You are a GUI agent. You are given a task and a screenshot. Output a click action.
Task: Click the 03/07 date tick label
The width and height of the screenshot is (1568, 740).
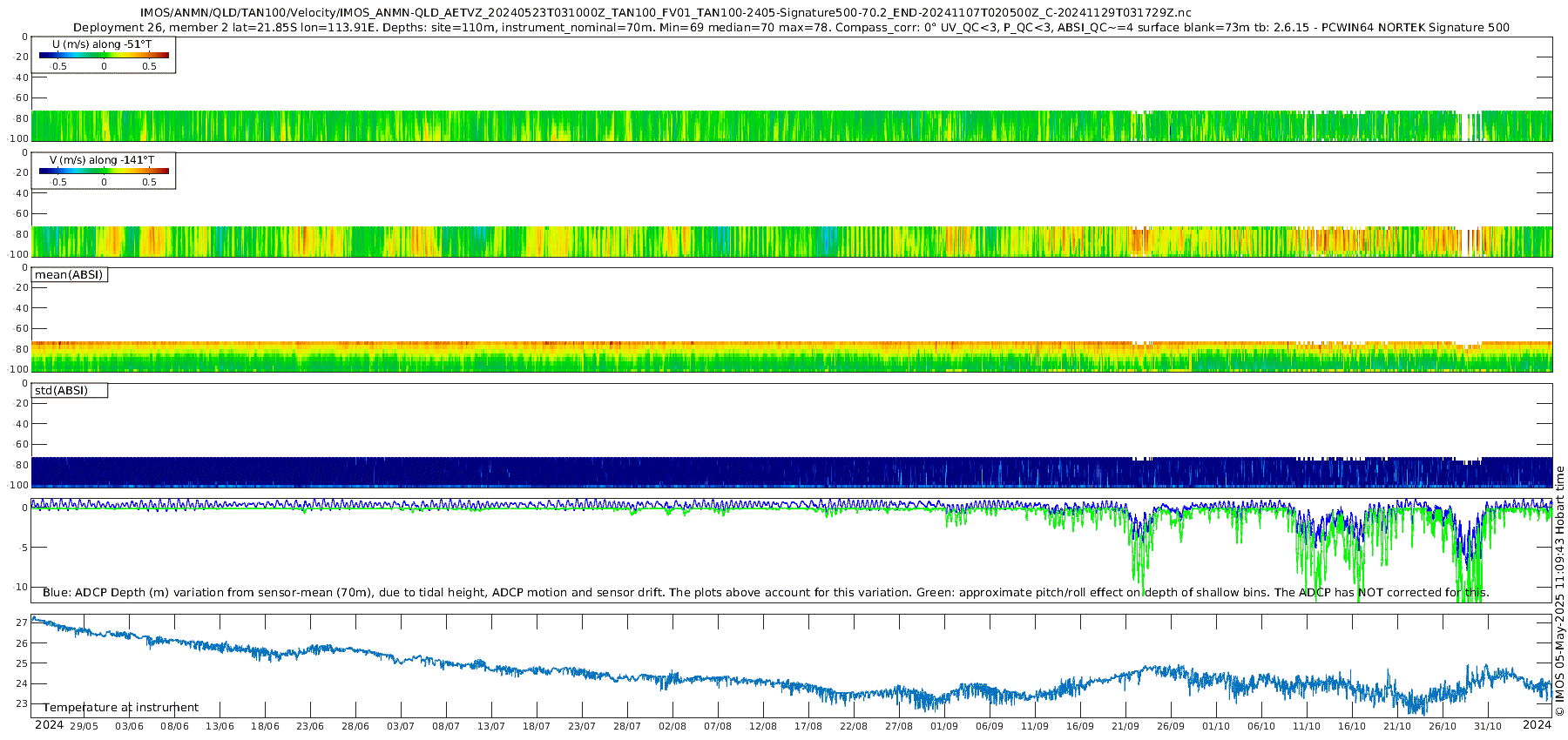[x=401, y=726]
